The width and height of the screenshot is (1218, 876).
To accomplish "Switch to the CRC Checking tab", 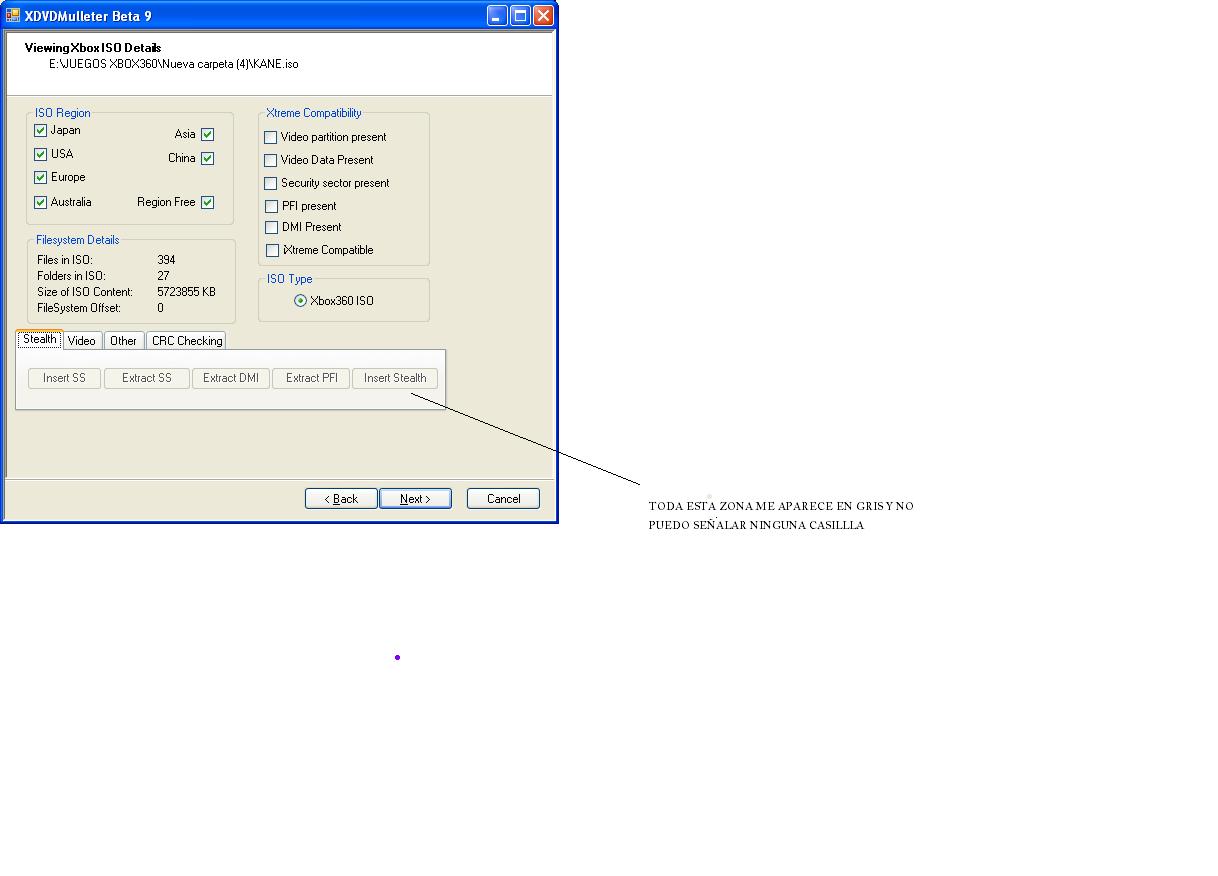I will click(x=187, y=341).
